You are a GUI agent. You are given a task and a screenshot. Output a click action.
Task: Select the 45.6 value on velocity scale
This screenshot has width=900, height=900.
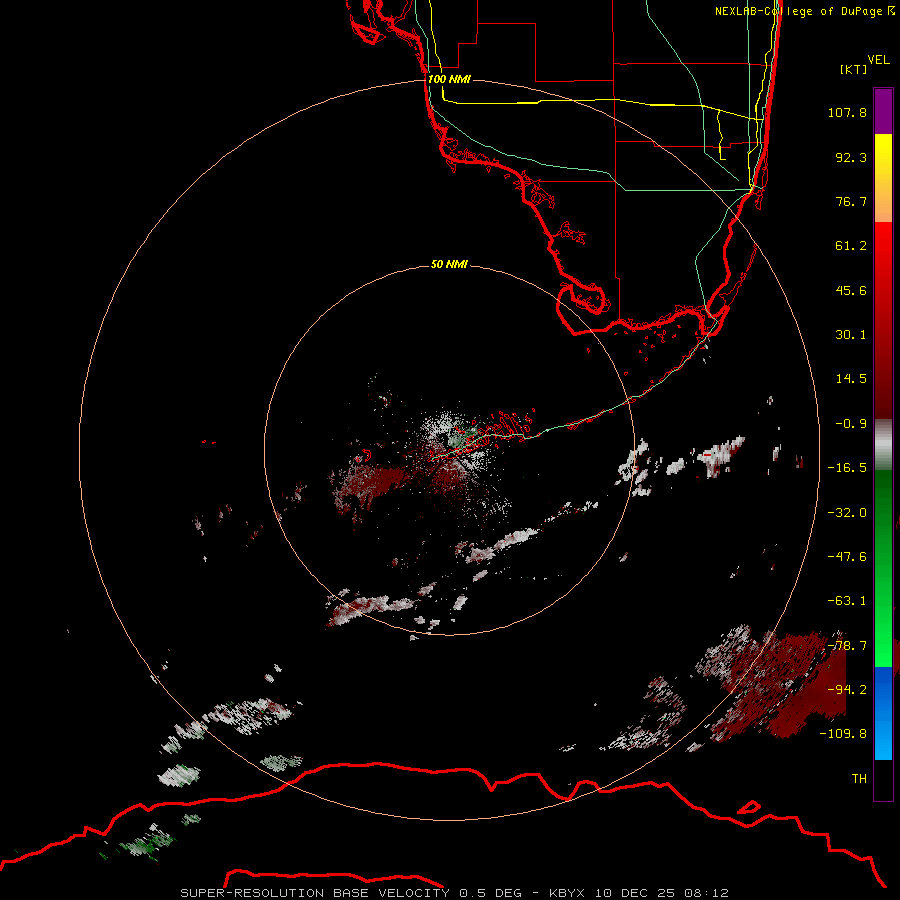851,290
